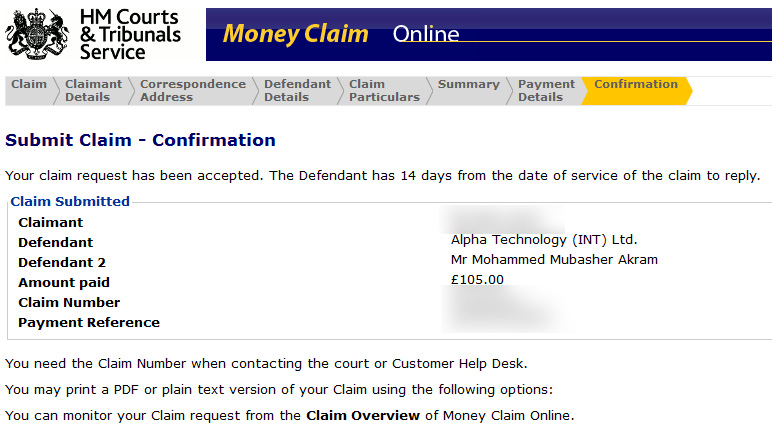Image resolution: width=772 pixels, height=444 pixels.
Task: Go to Claimant Details step
Action: [x=93, y=91]
